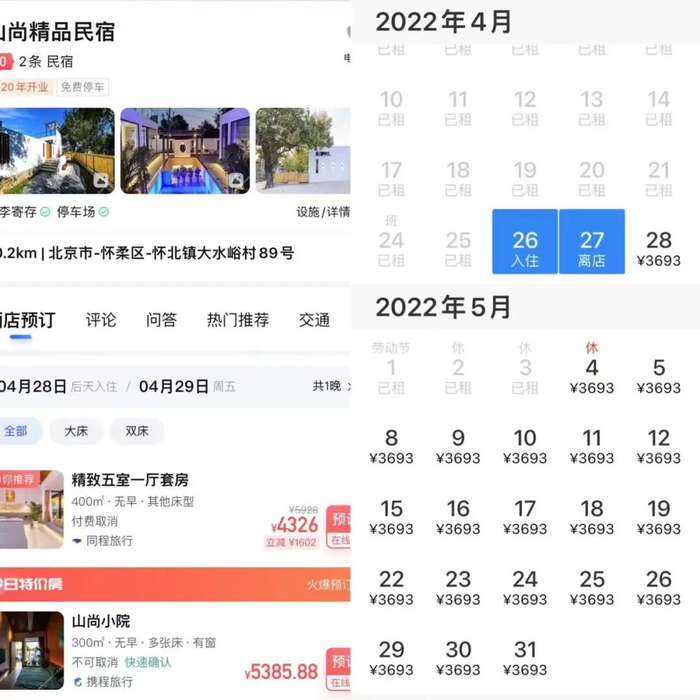Book the ¥4326 suite room
Viewport: 700px width, 700px height.
pos(339,527)
